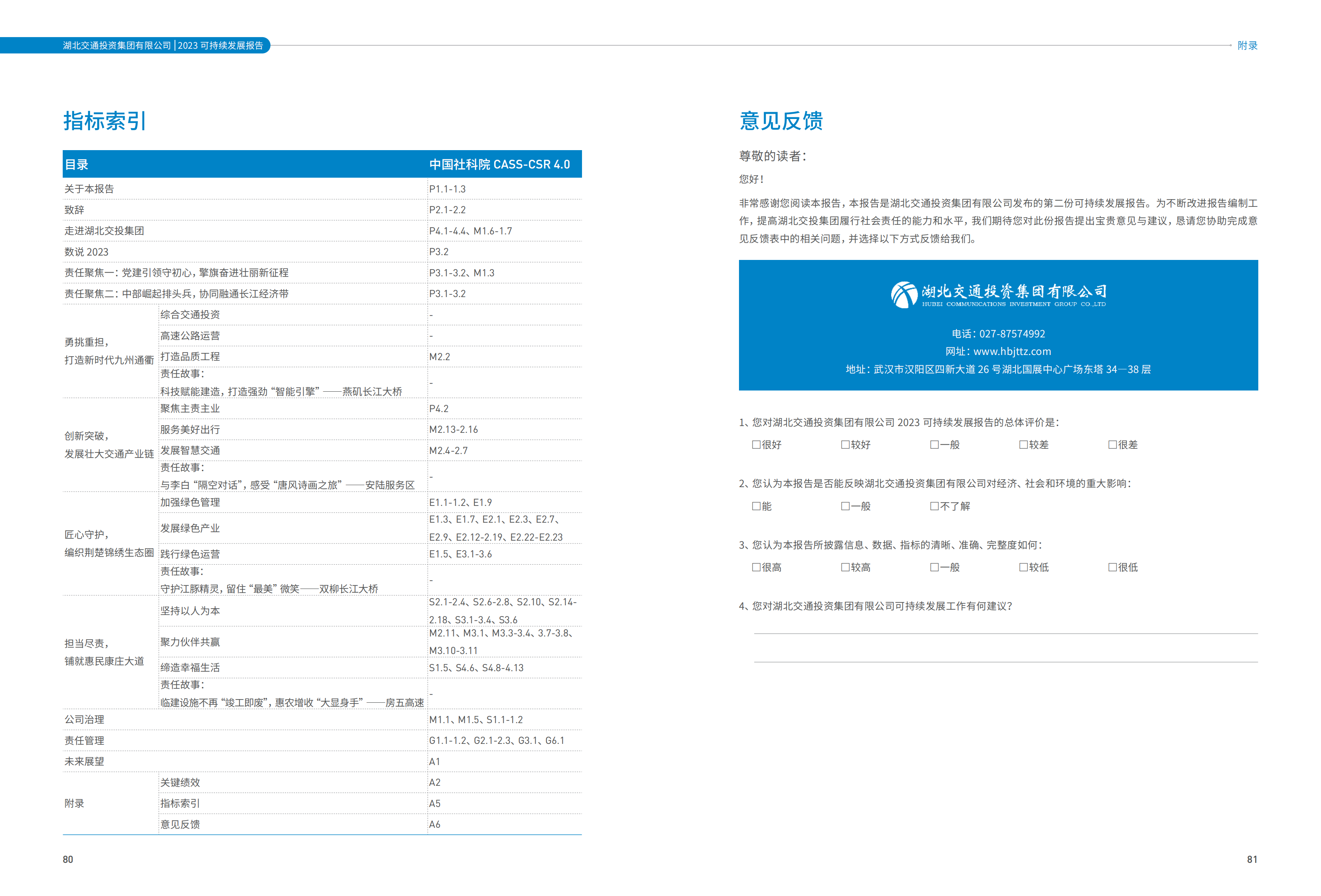Select the 未来展望 row
1321x896 pixels.
tap(322, 762)
